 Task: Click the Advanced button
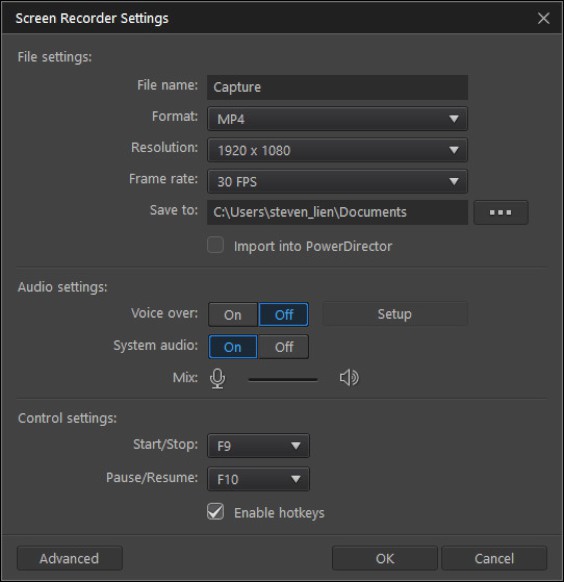(70, 558)
